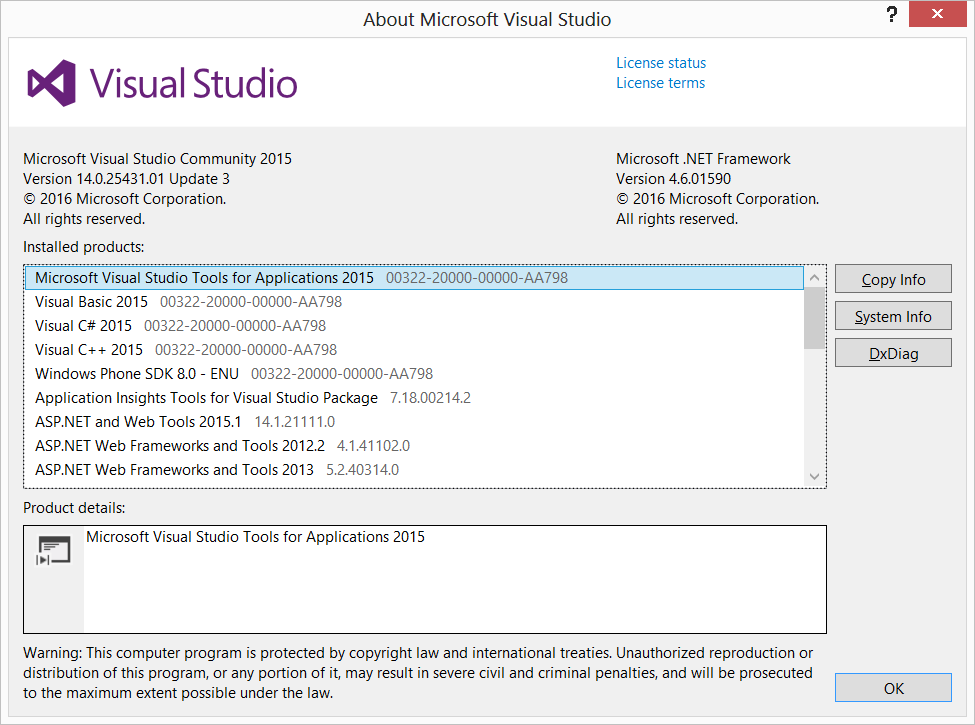
Task: Click the Copy Info button
Action: click(x=893, y=279)
